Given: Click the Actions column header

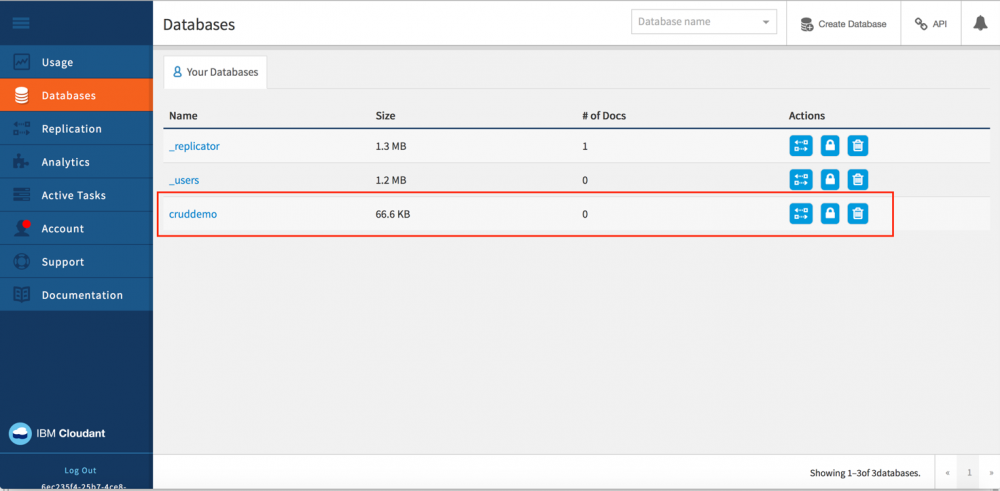Looking at the screenshot, I should point(807,116).
